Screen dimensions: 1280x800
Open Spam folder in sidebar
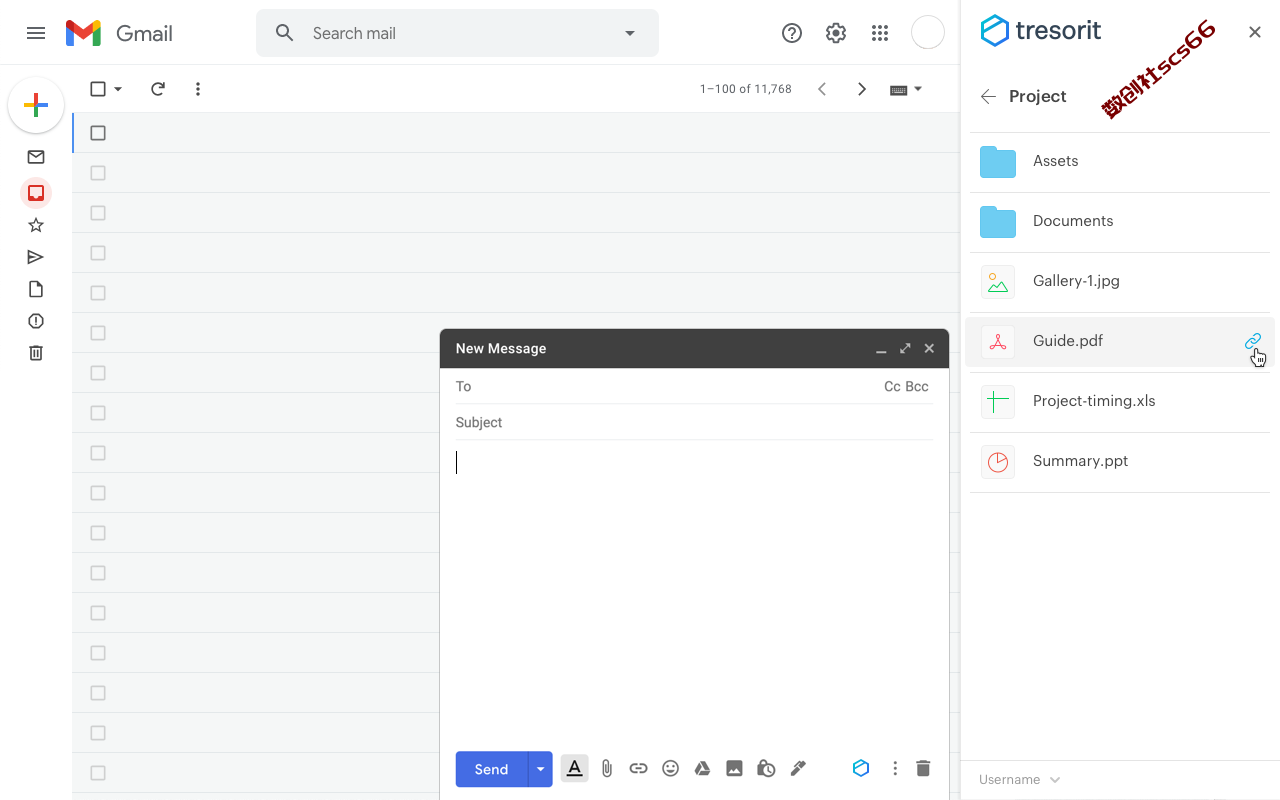click(x=36, y=321)
